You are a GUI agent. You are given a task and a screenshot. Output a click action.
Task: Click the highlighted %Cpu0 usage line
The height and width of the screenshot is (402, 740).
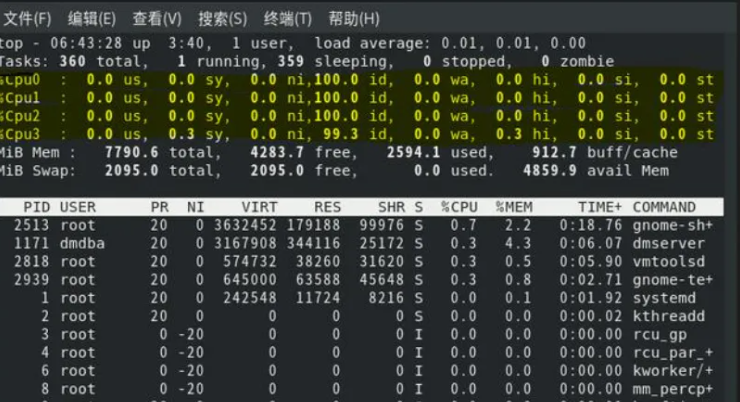[357, 79]
